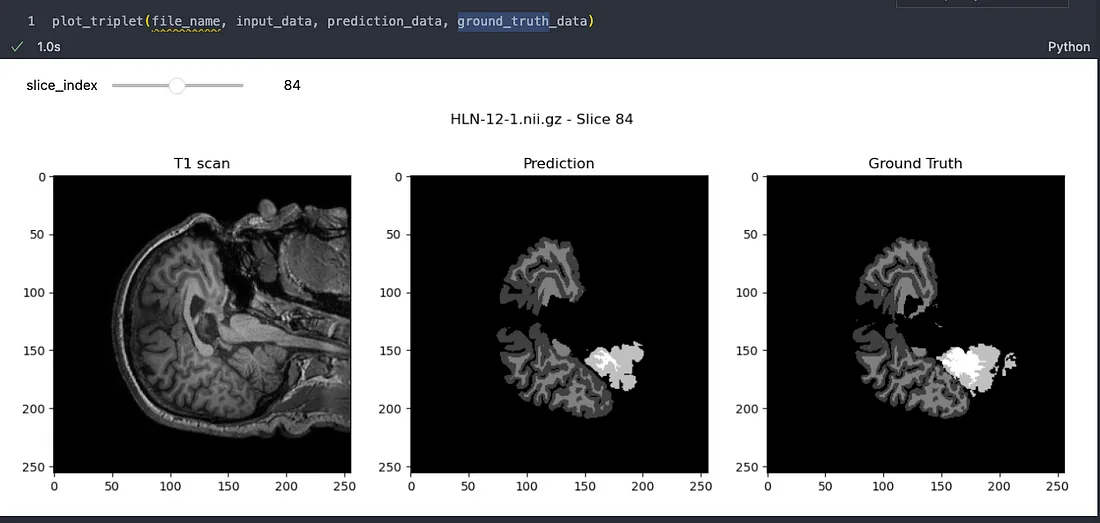The height and width of the screenshot is (523, 1100).
Task: Click the Python language mode label
Action: pyautogui.click(x=1069, y=47)
